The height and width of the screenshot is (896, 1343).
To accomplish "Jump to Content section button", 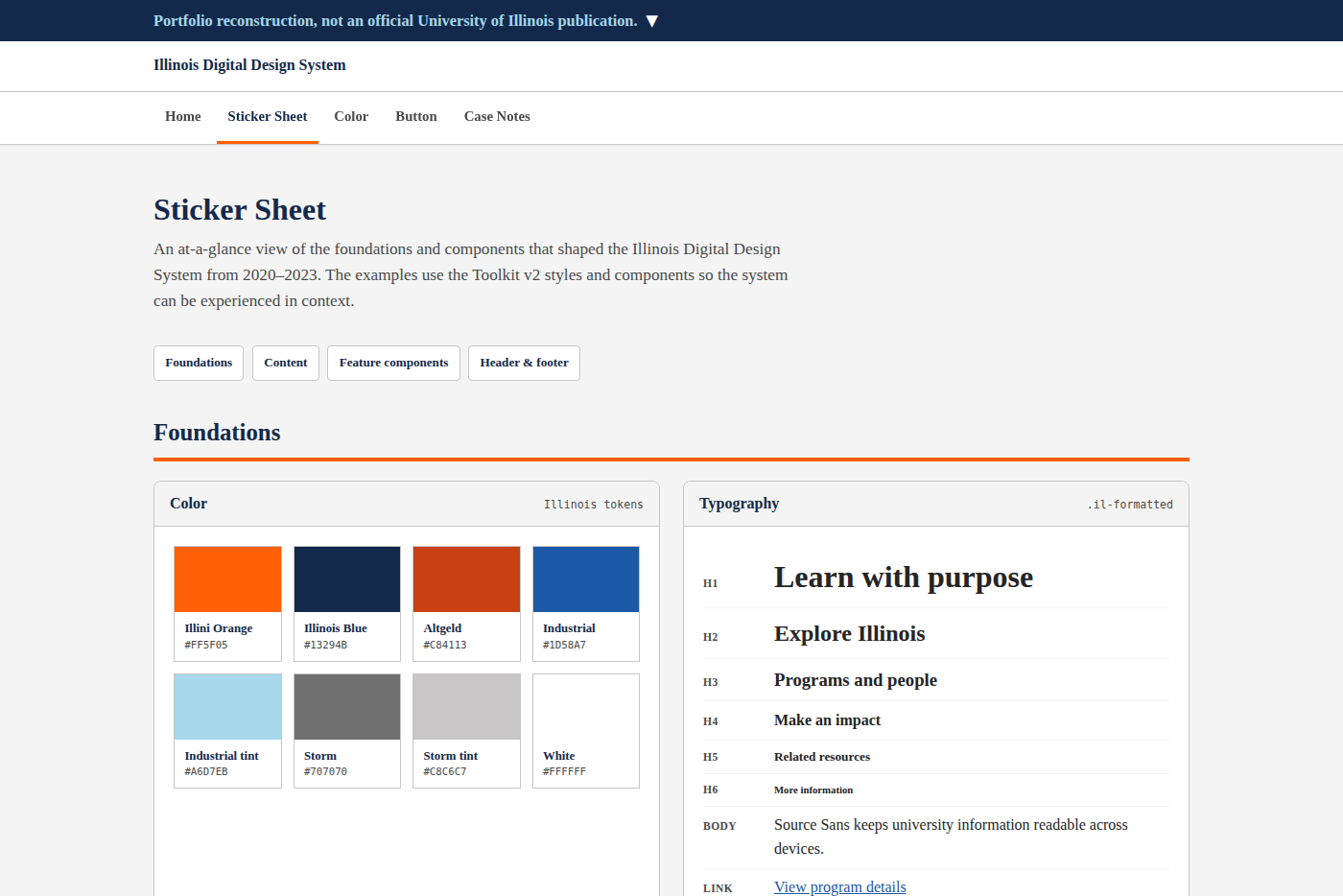I will [286, 363].
